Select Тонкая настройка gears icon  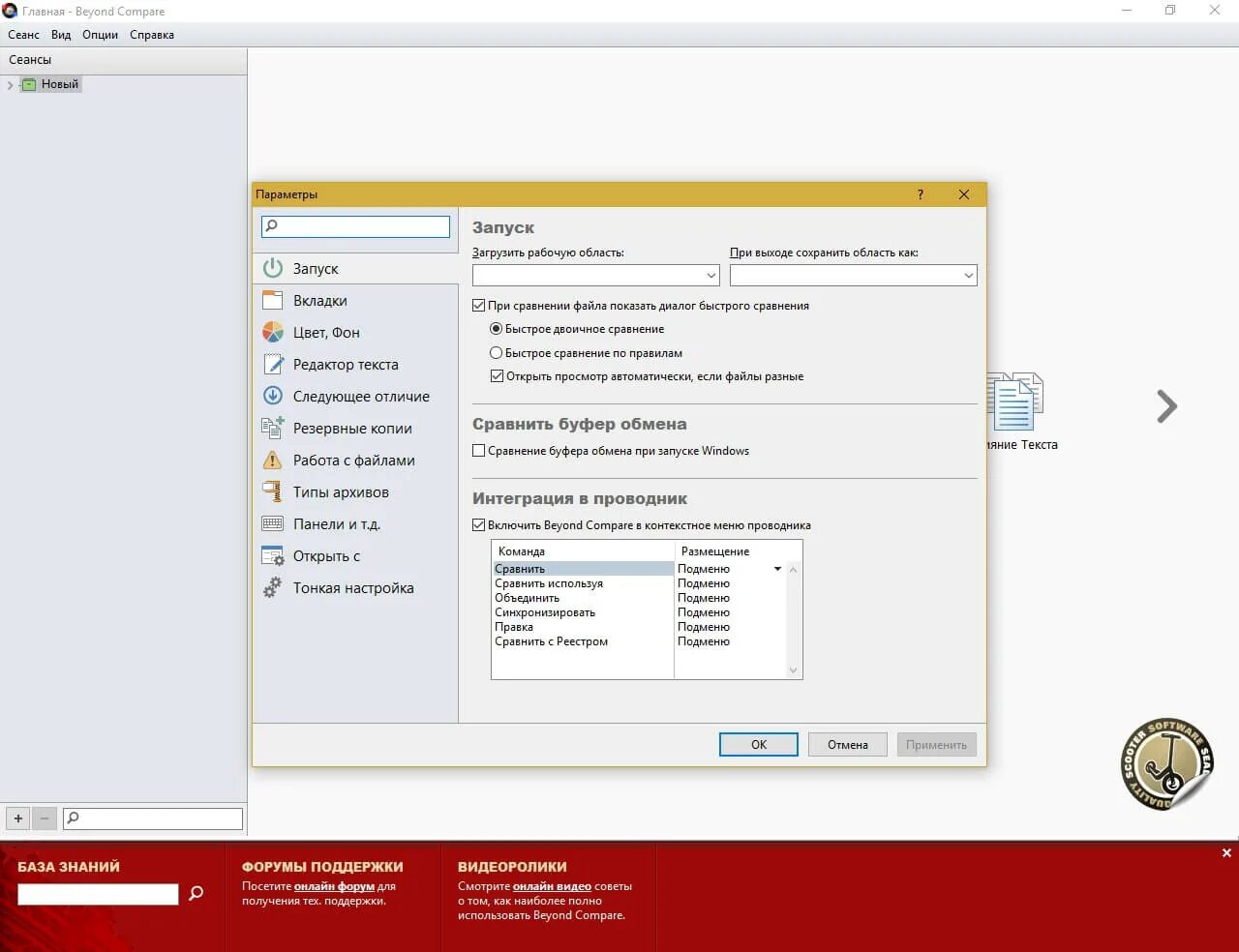pyautogui.click(x=273, y=587)
